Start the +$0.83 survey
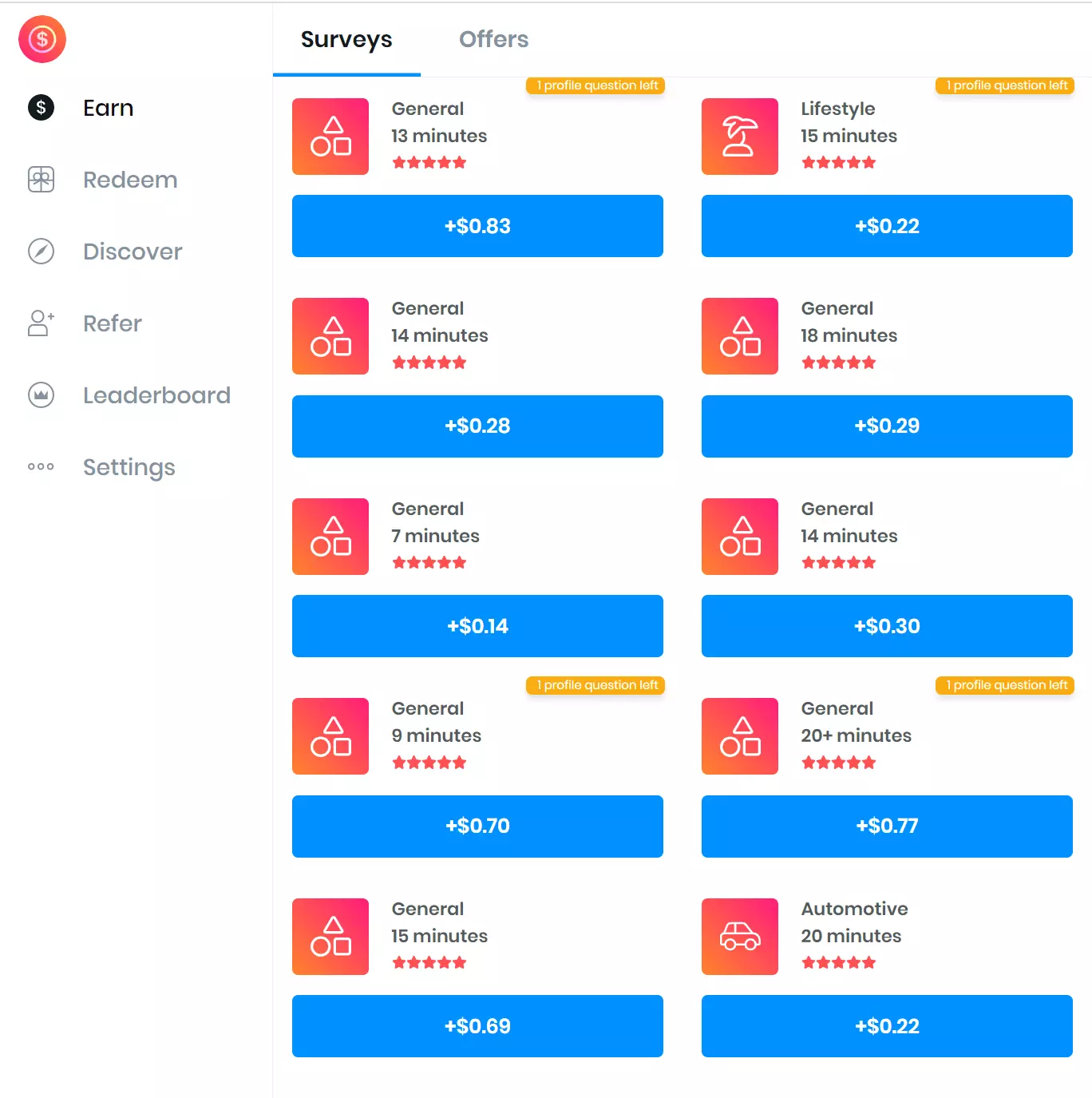 pos(477,226)
